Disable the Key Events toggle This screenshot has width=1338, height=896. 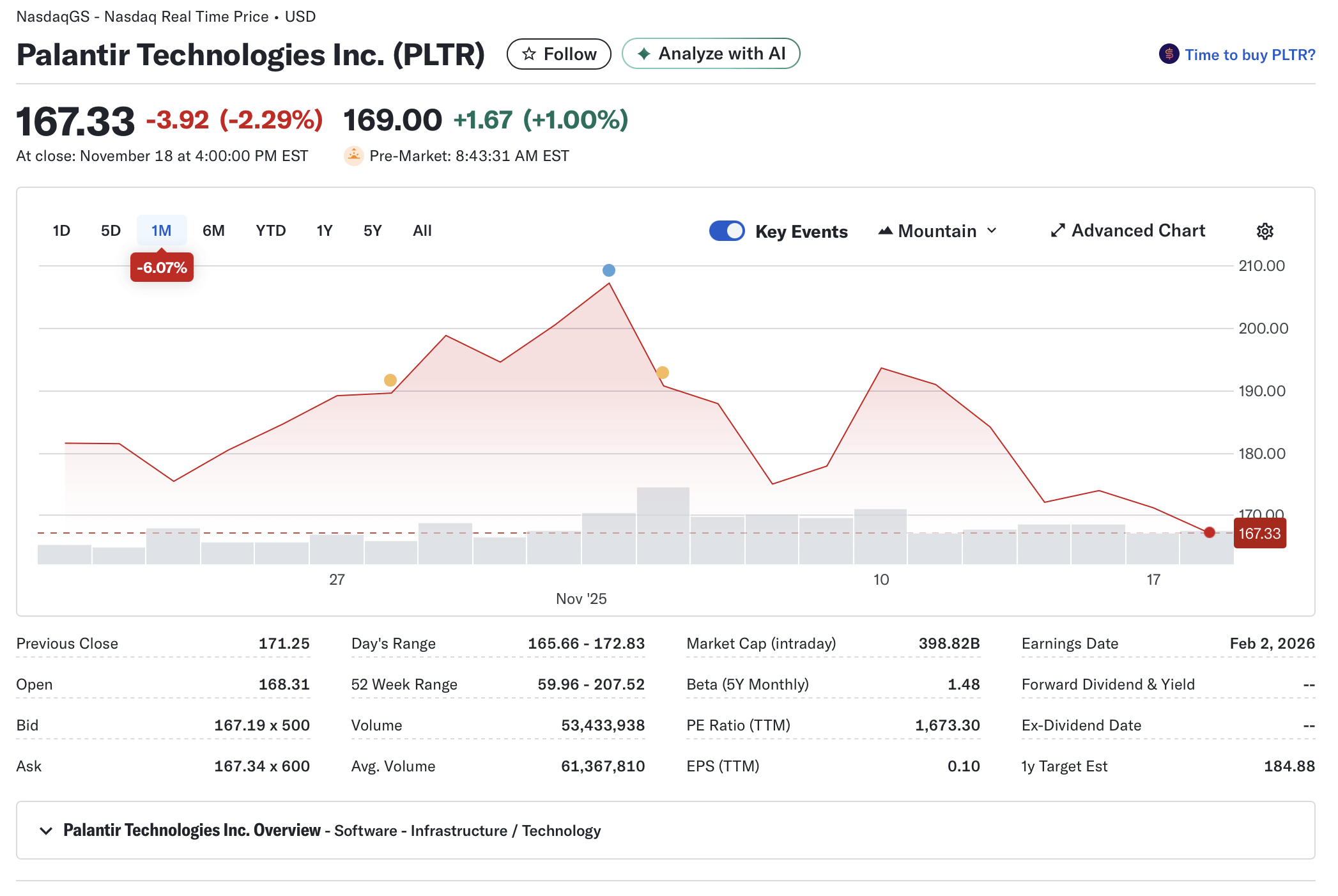727,231
